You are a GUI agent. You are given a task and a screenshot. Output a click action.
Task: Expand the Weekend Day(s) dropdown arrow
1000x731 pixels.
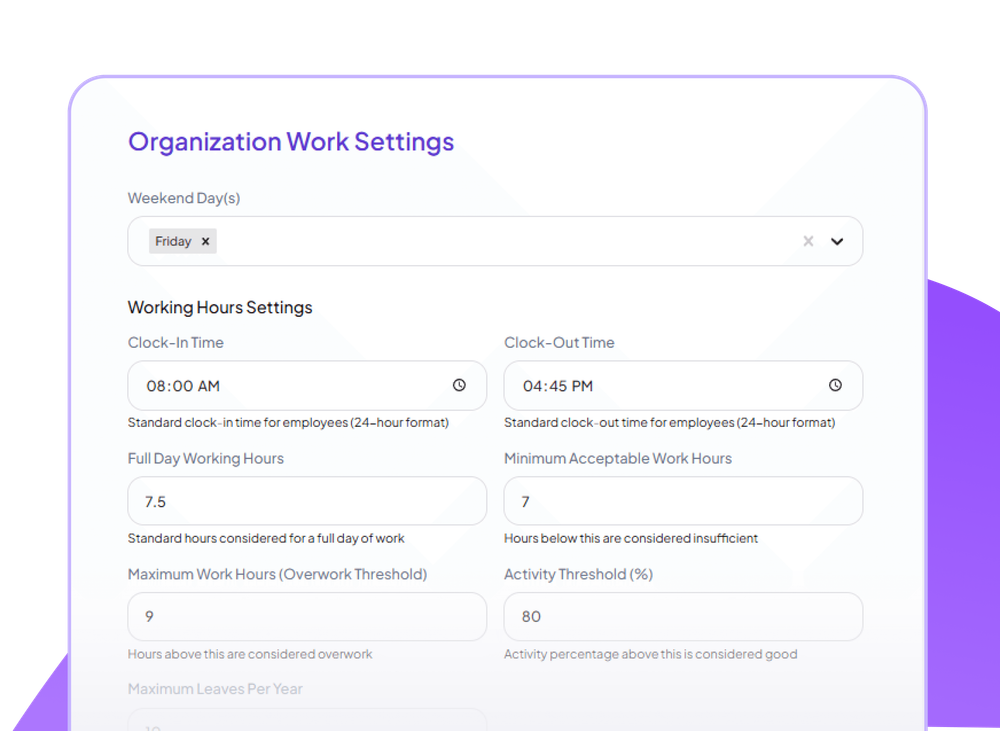point(837,241)
